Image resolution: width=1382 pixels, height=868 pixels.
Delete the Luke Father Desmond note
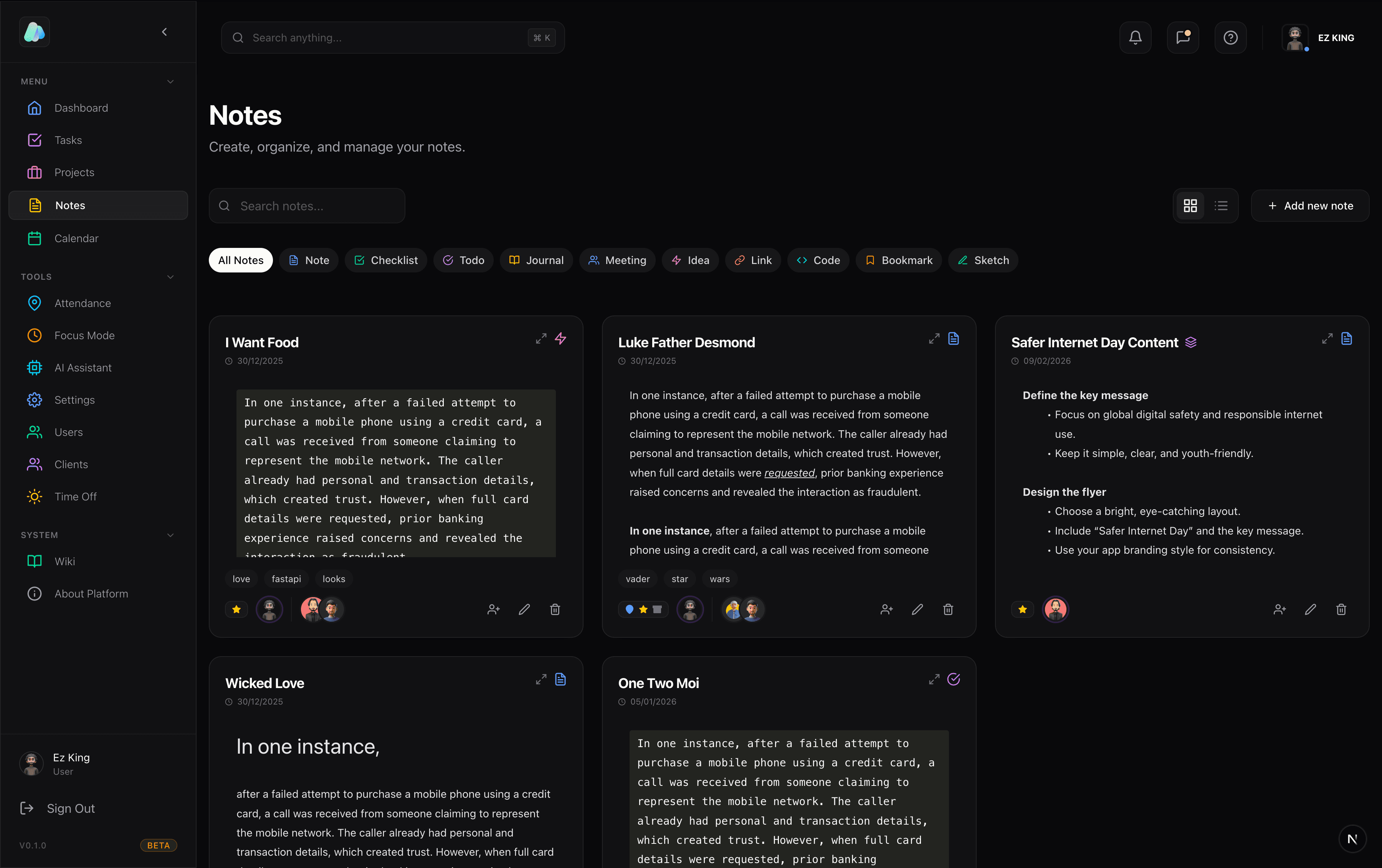pos(948,610)
